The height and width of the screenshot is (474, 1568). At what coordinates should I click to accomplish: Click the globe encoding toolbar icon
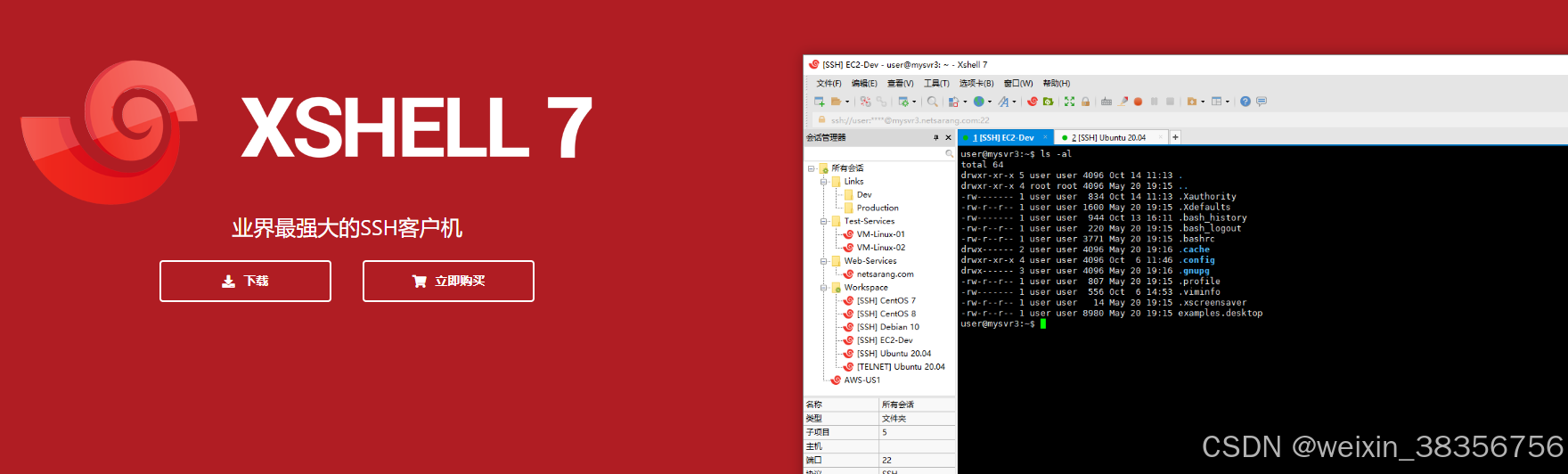(x=978, y=102)
